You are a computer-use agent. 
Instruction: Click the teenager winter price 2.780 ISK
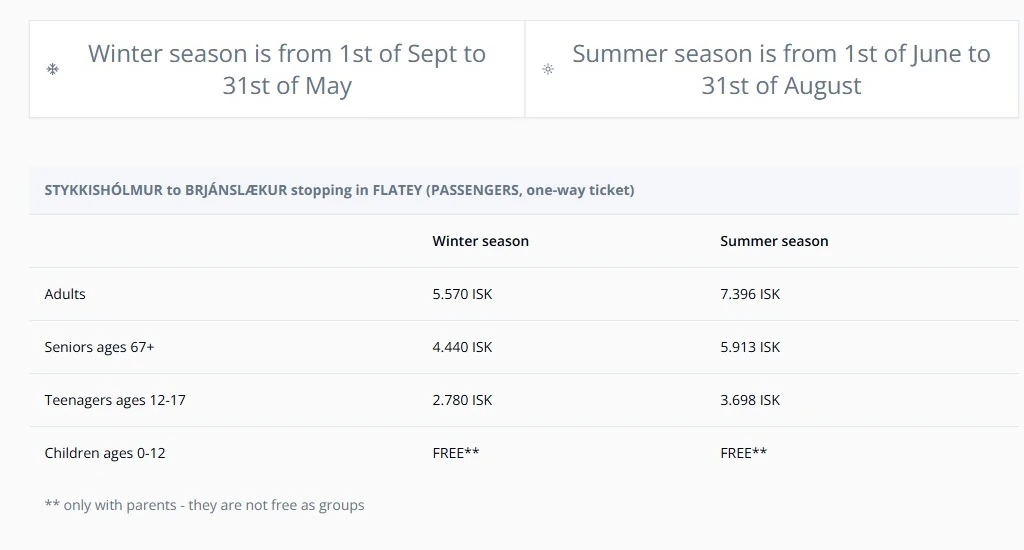pyautogui.click(x=462, y=400)
